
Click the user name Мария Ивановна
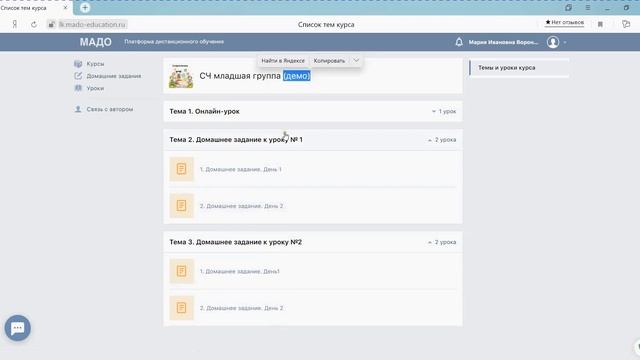pyautogui.click(x=503, y=42)
